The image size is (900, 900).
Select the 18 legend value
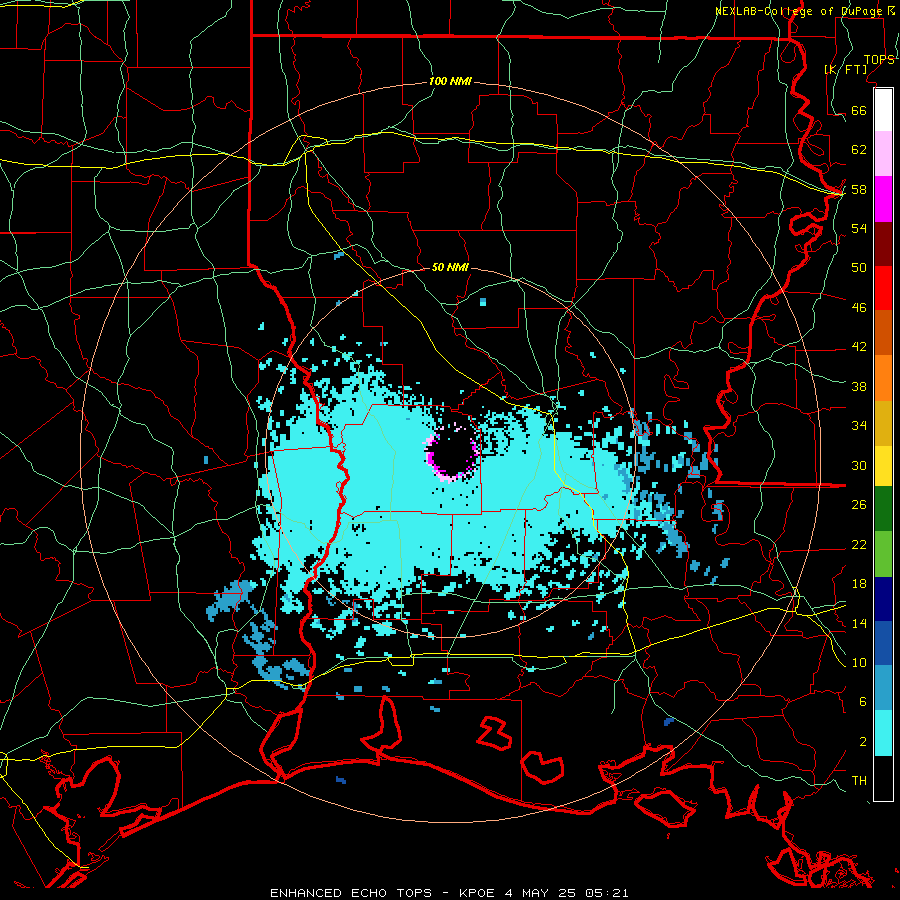pos(859,584)
